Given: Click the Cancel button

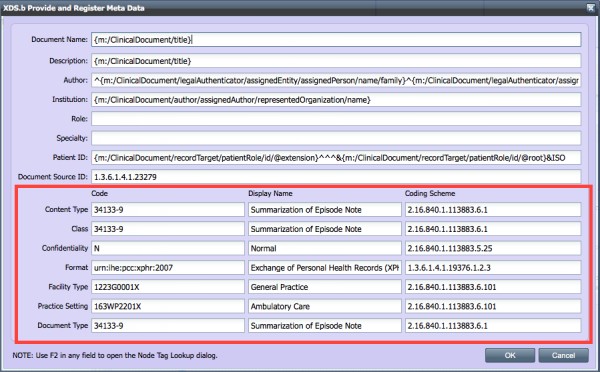Looking at the screenshot, I should tap(563, 355).
